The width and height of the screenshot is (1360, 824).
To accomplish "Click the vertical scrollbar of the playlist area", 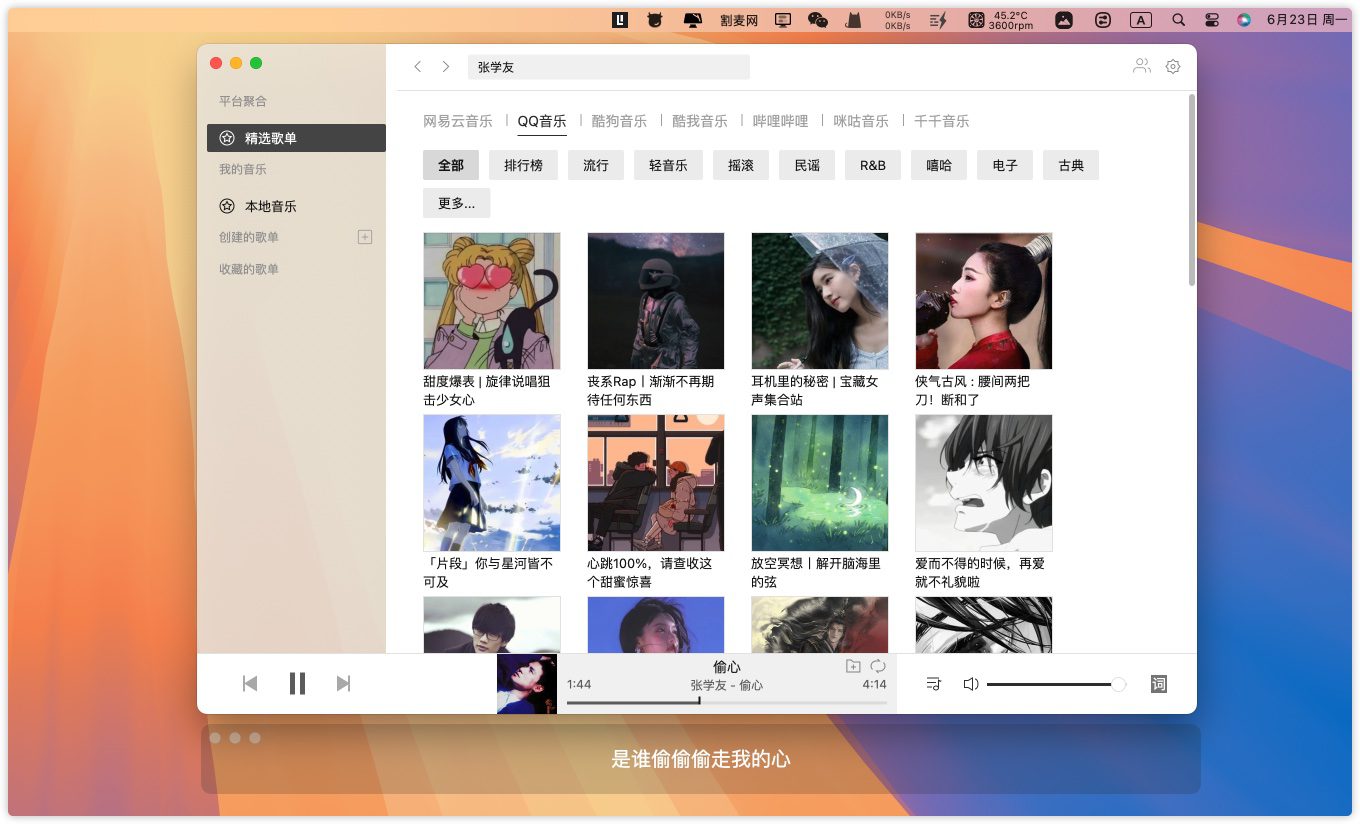I will pos(1191,190).
